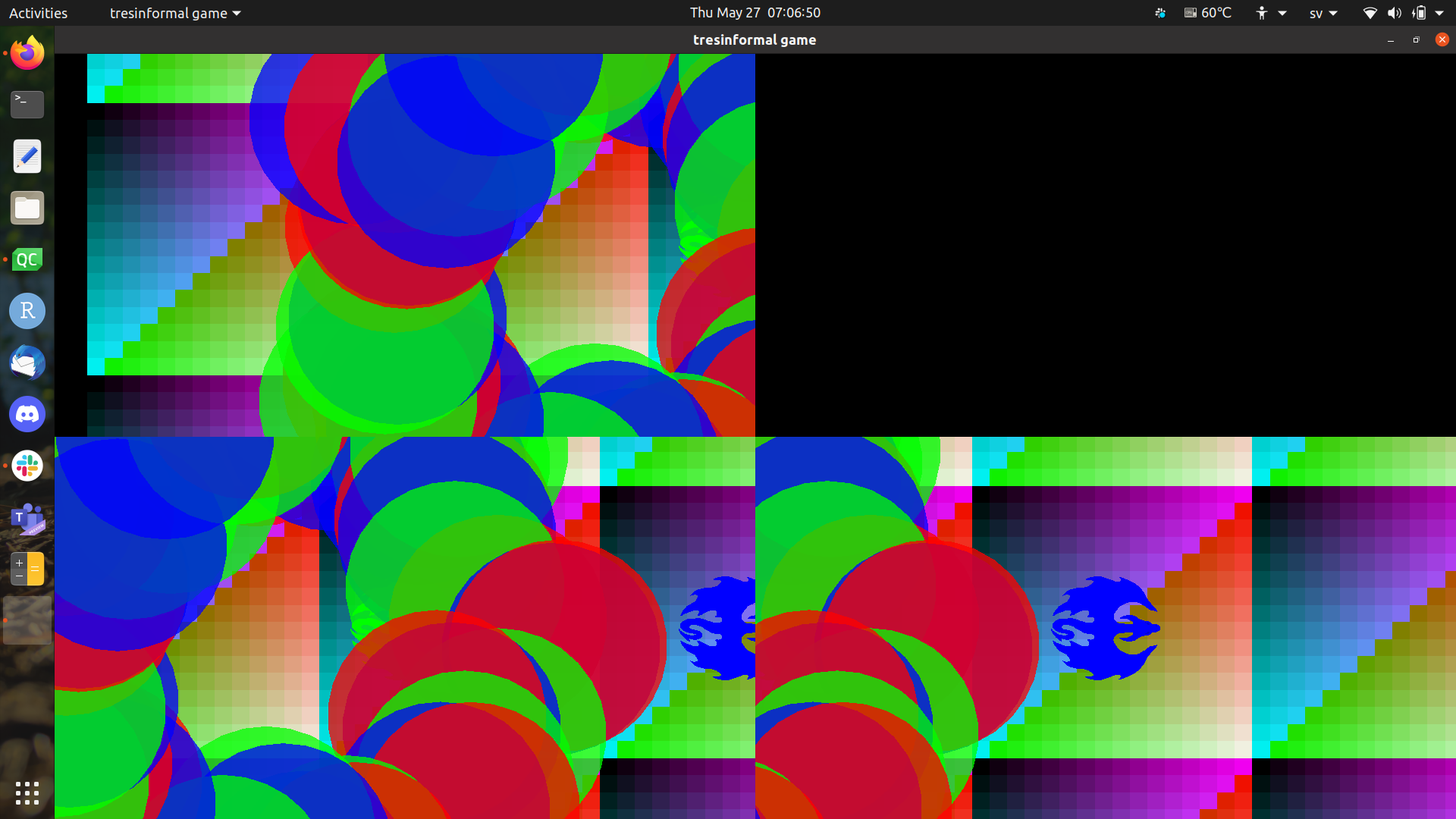The height and width of the screenshot is (819, 1456).
Task: Open Discord from the dock
Action: (27, 414)
